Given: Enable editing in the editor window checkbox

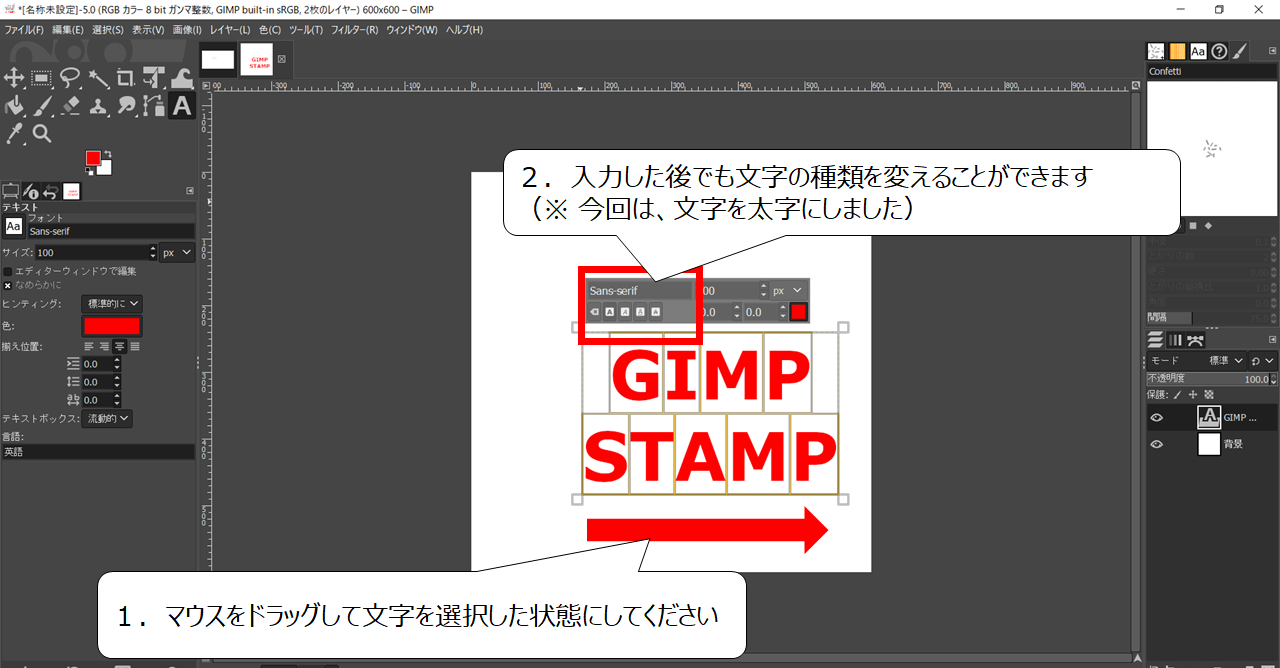Looking at the screenshot, I should tap(8, 271).
